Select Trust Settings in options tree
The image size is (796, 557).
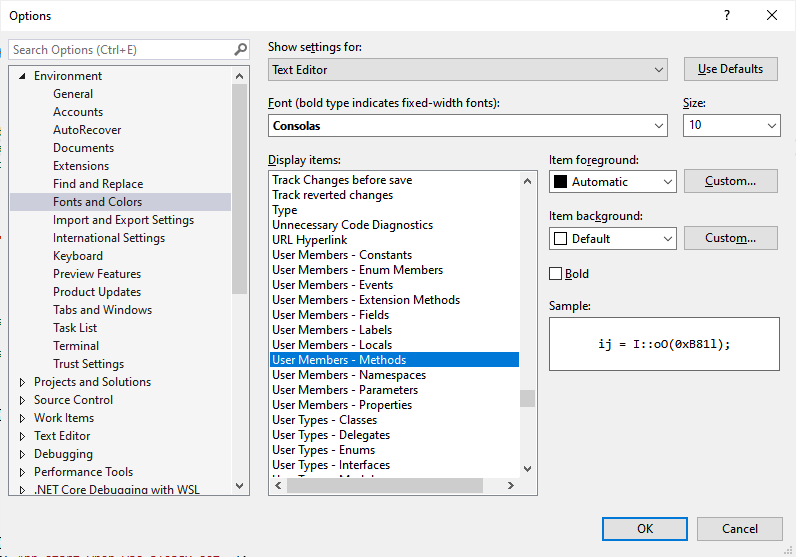point(88,364)
